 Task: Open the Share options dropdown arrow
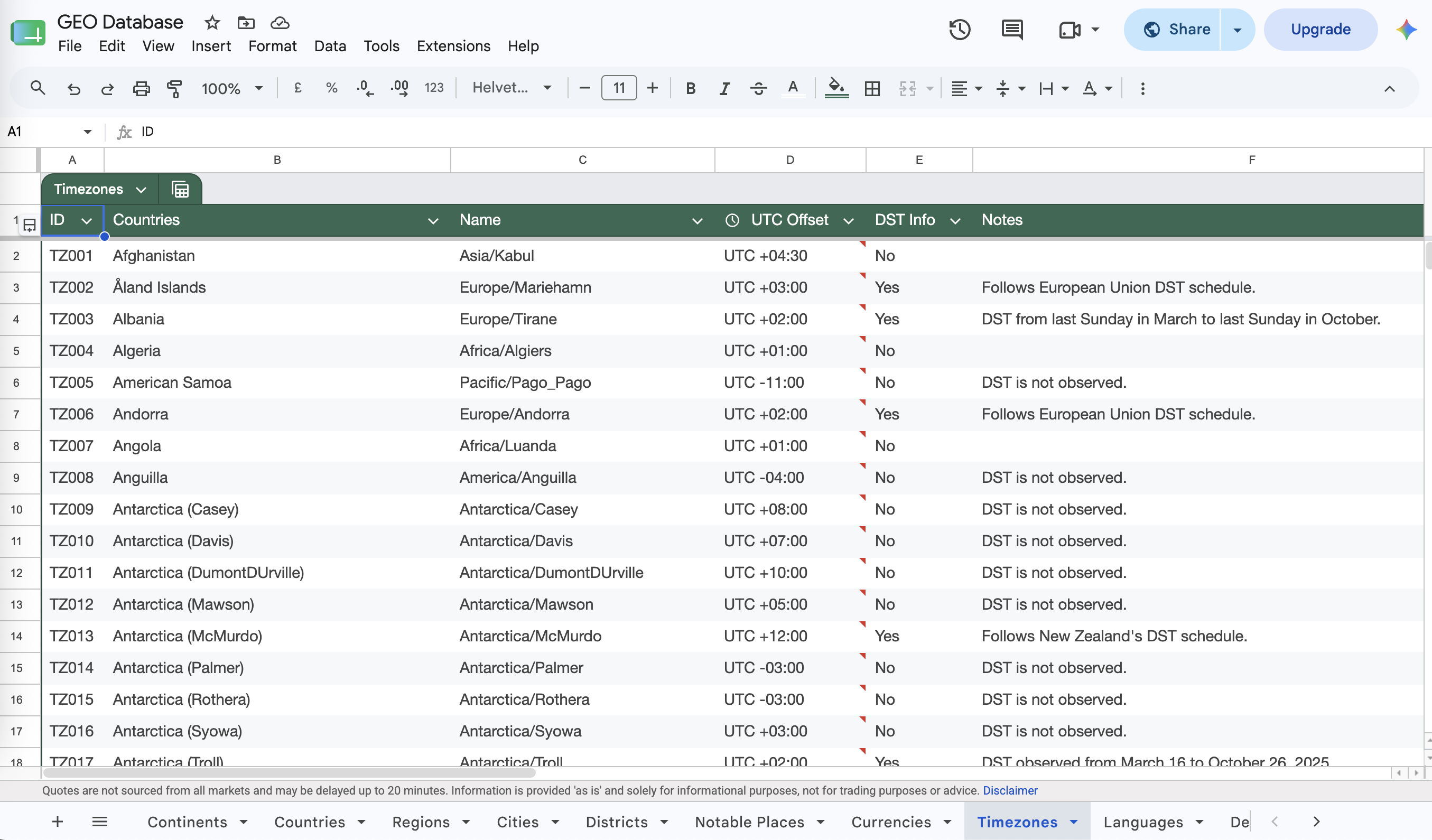(1237, 30)
